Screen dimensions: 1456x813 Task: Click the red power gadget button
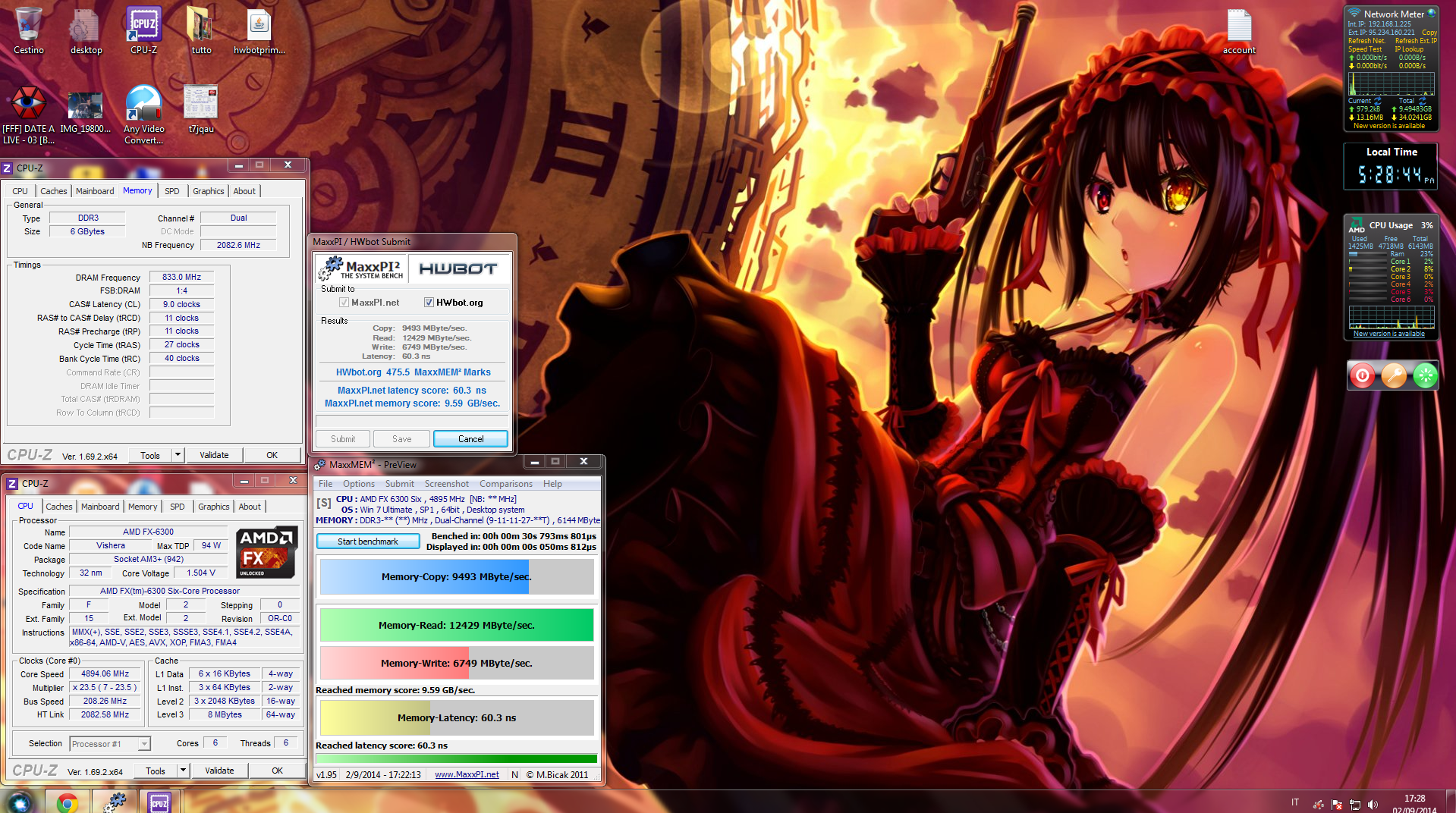(x=1363, y=375)
